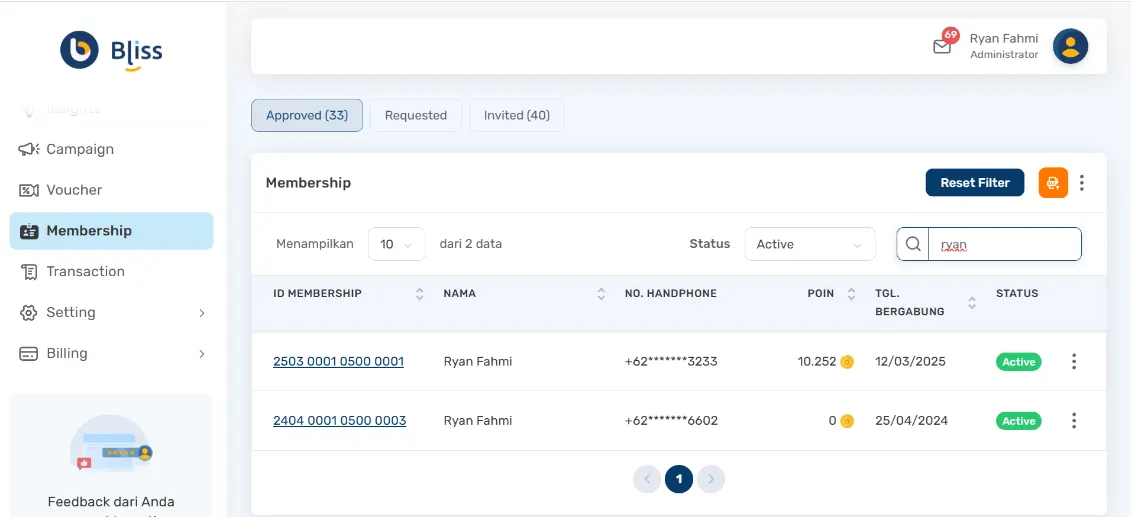Open row actions for membership 2404 0001 0500 0003

1074,421
